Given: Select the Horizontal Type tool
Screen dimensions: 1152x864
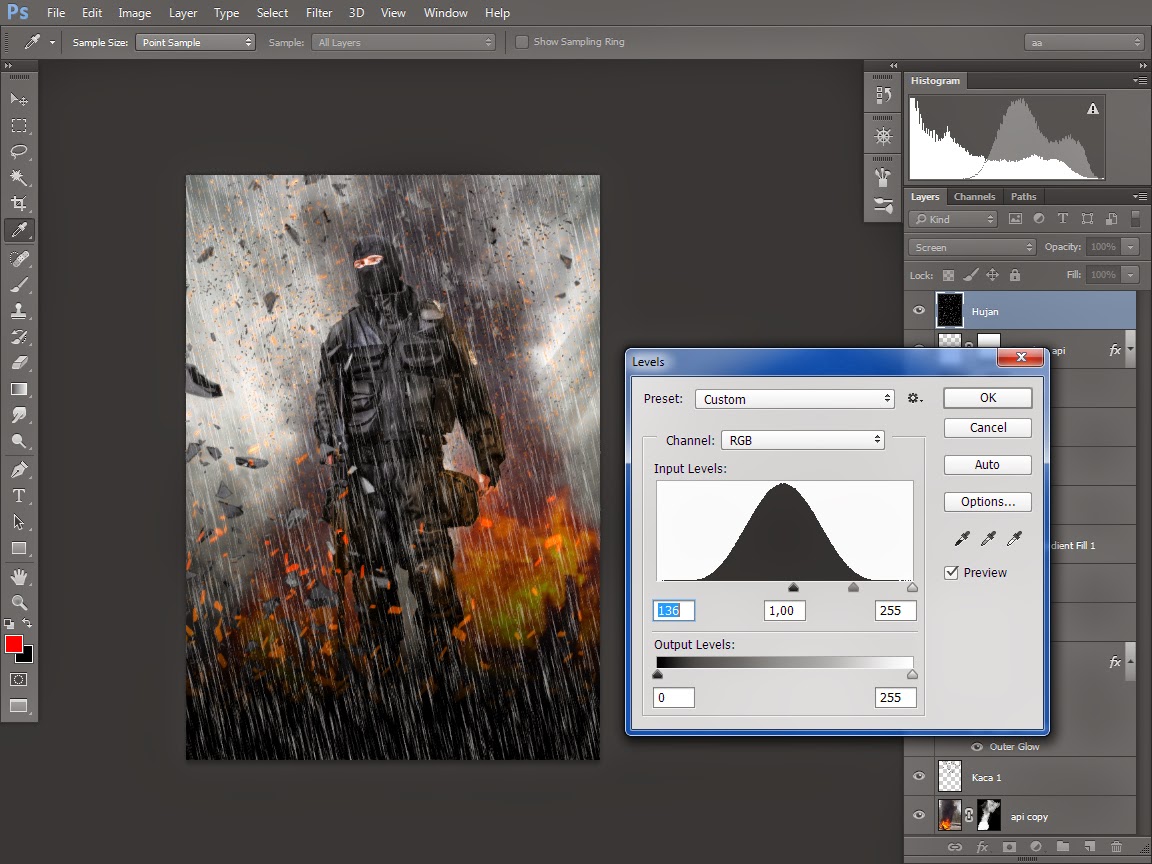Looking at the screenshot, I should [x=19, y=496].
